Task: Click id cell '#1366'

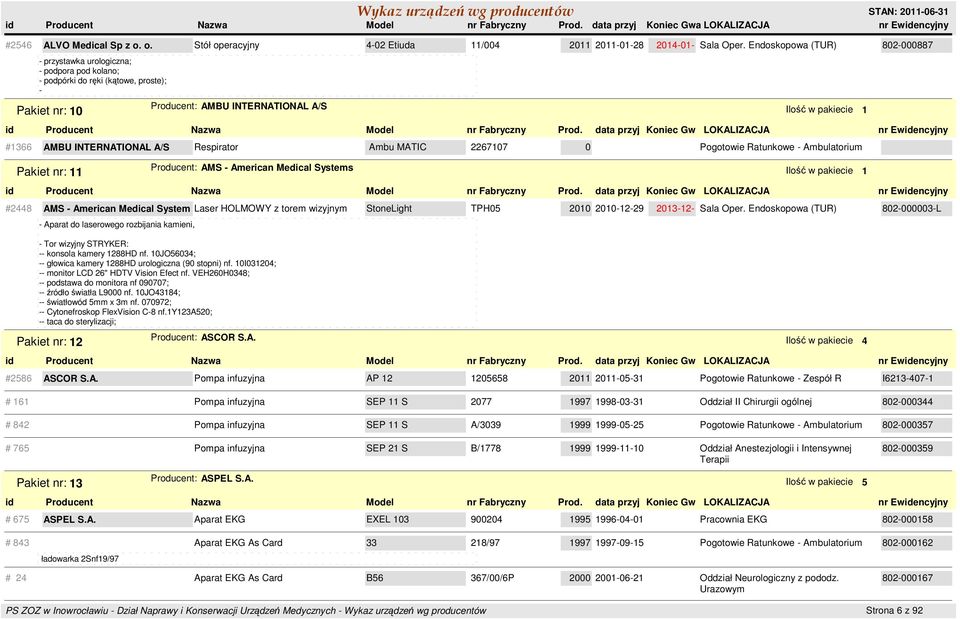Action: [18, 148]
